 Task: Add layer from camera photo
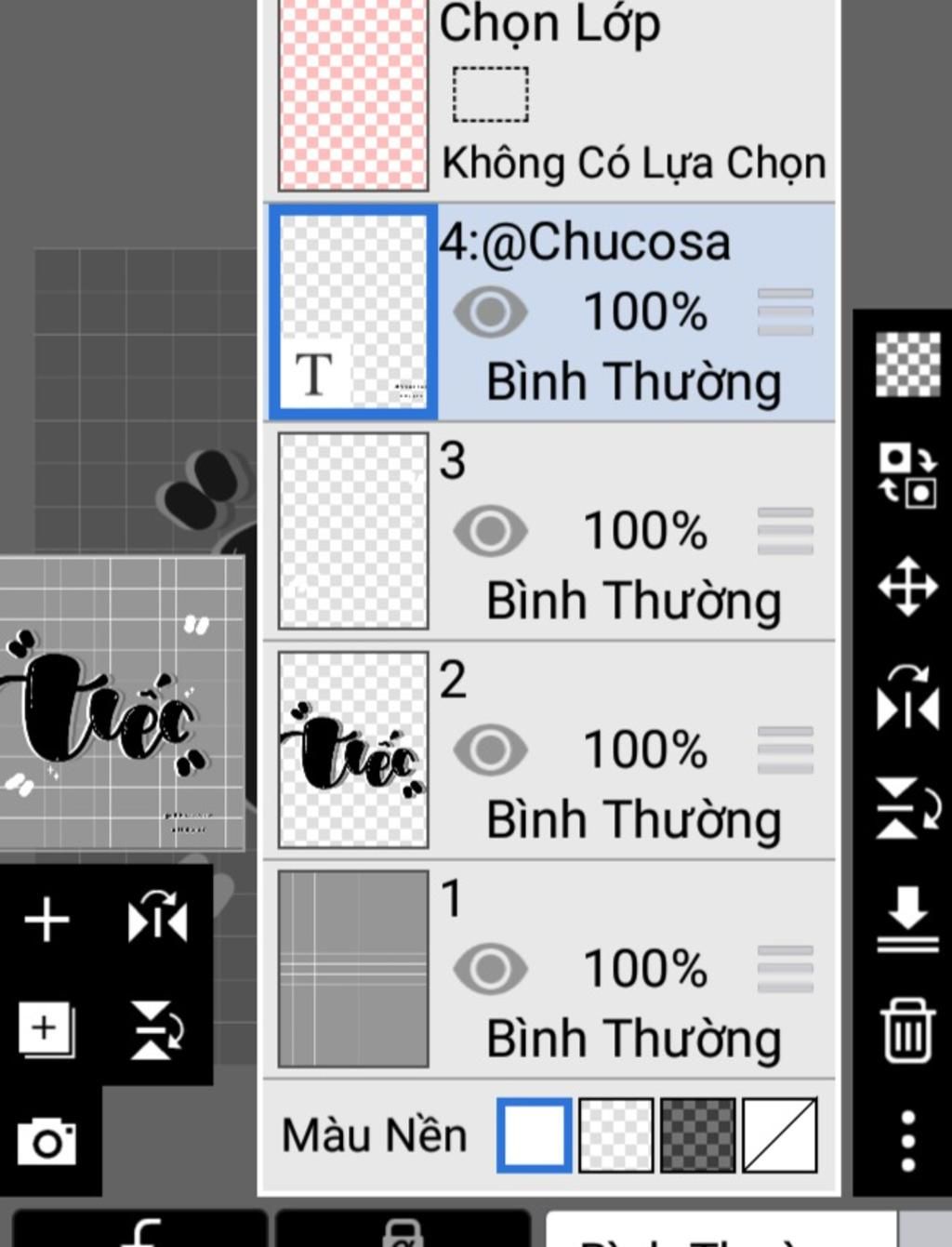46,1142
